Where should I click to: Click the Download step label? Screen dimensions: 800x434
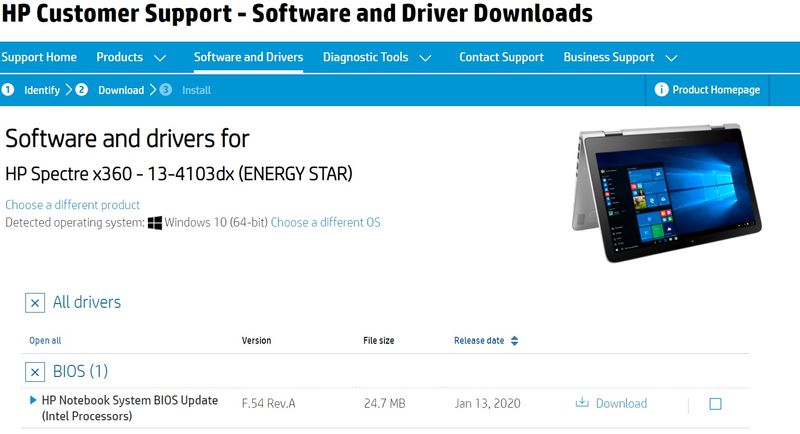click(x=121, y=90)
